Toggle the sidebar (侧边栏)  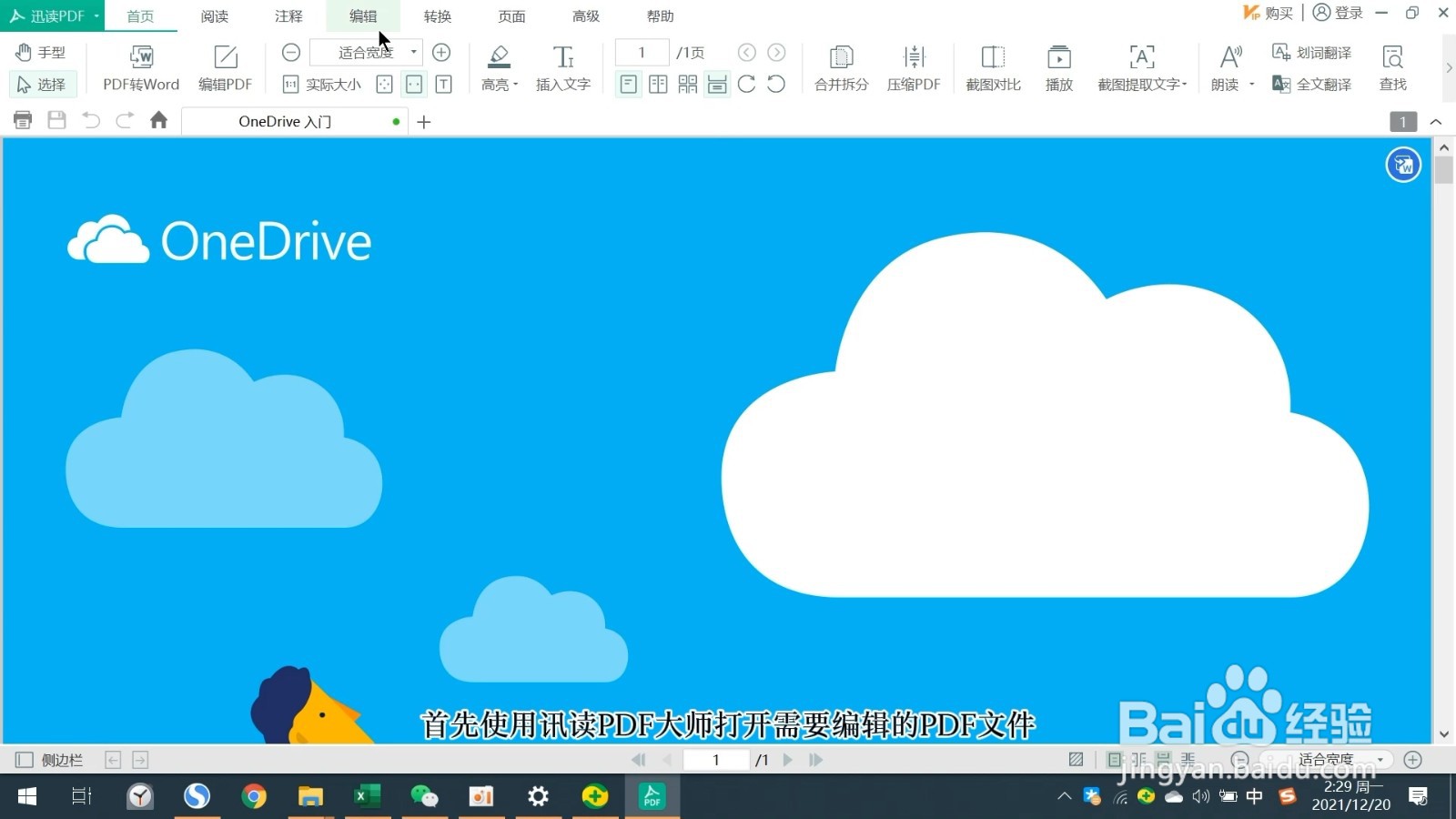[x=49, y=760]
